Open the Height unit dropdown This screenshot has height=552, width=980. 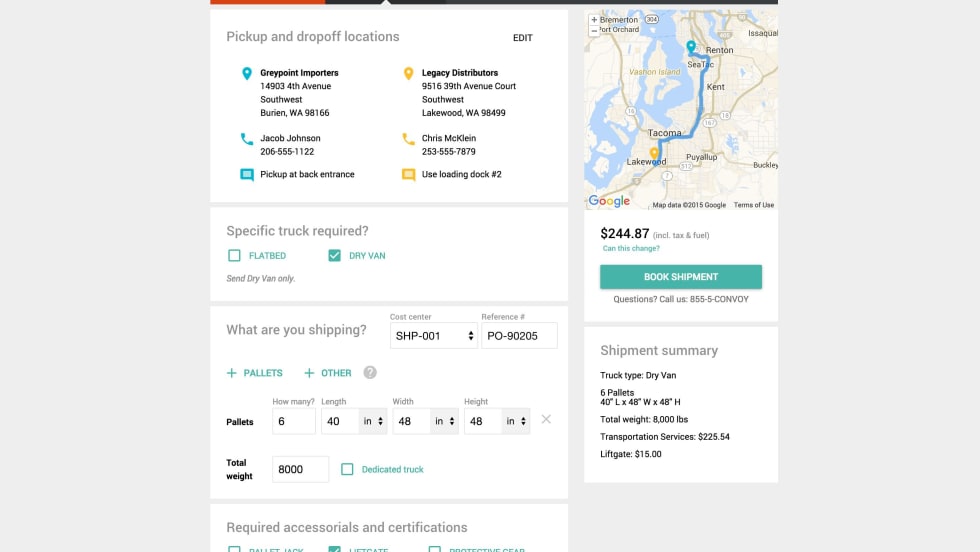coord(516,421)
